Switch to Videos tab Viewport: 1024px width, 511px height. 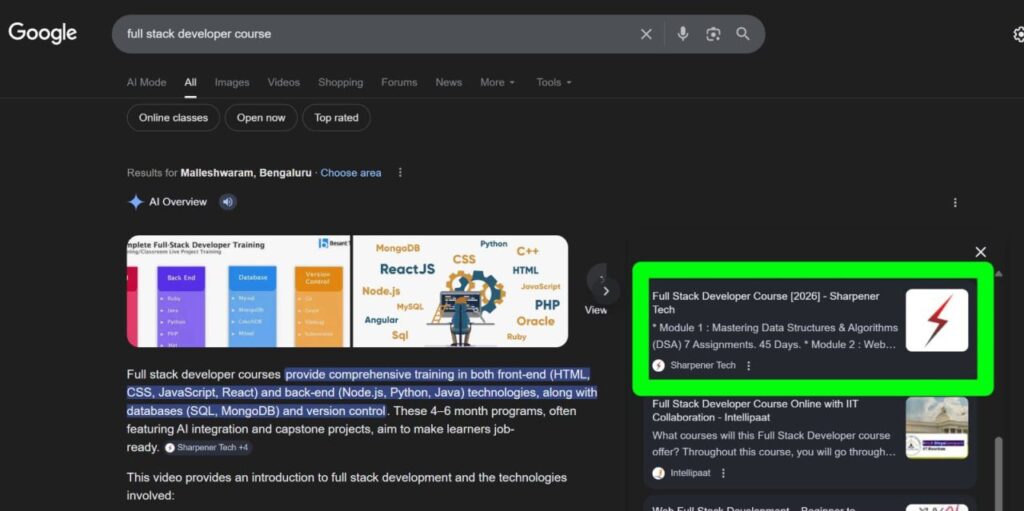click(283, 82)
